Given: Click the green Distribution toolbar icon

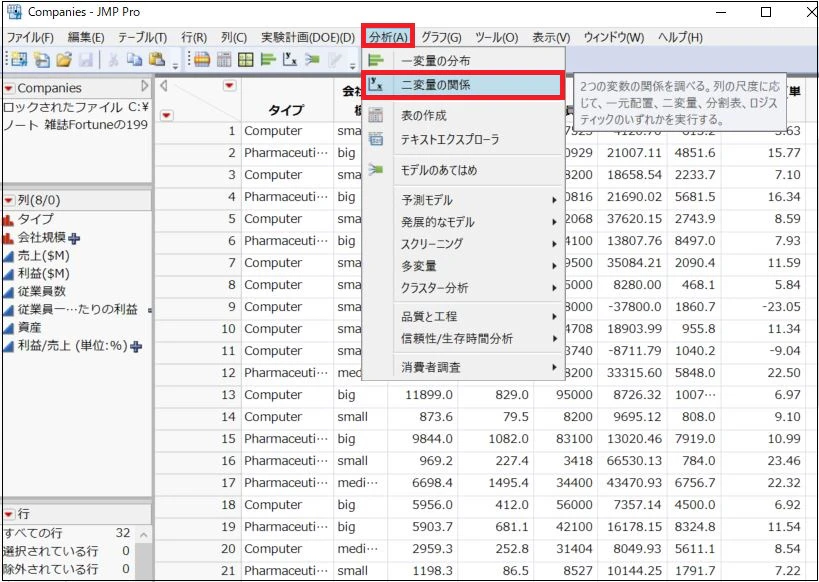Looking at the screenshot, I should pos(268,60).
